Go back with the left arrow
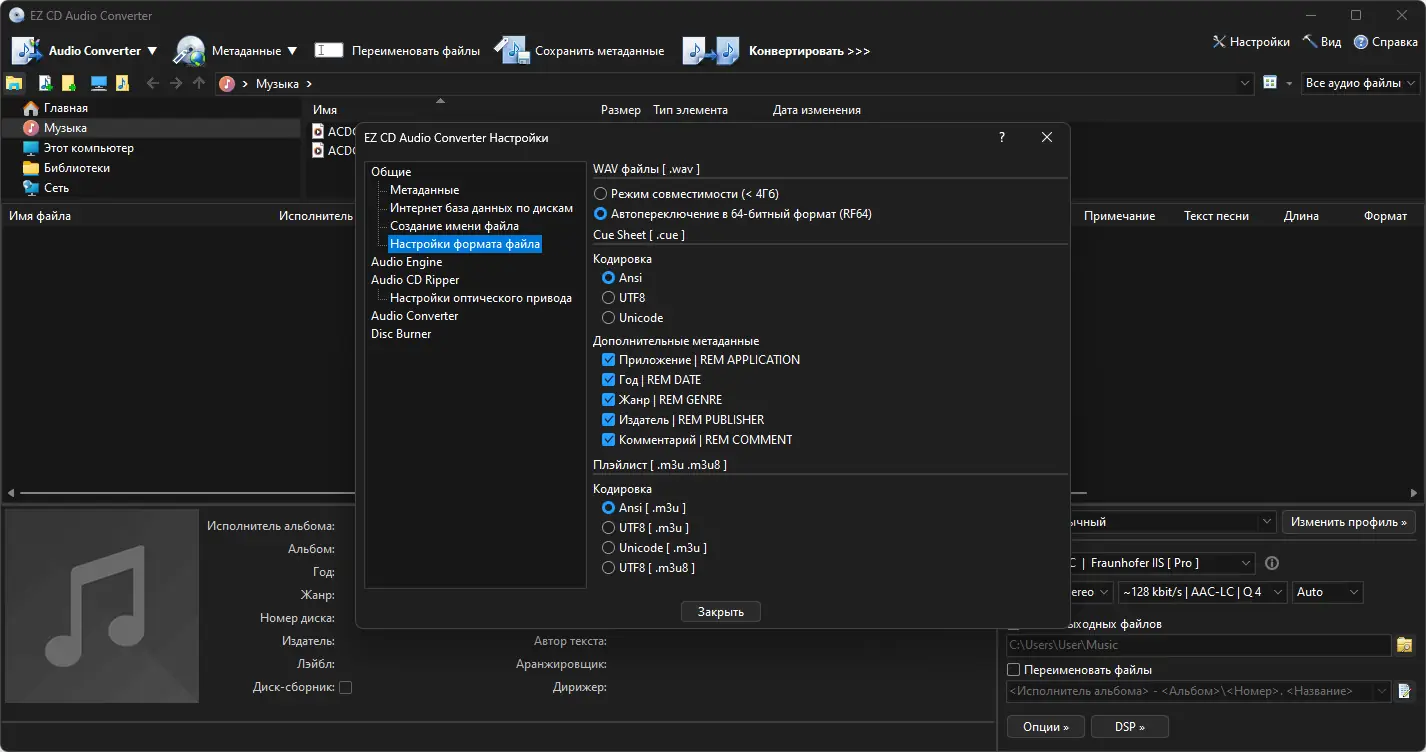The image size is (1426, 752). [153, 83]
